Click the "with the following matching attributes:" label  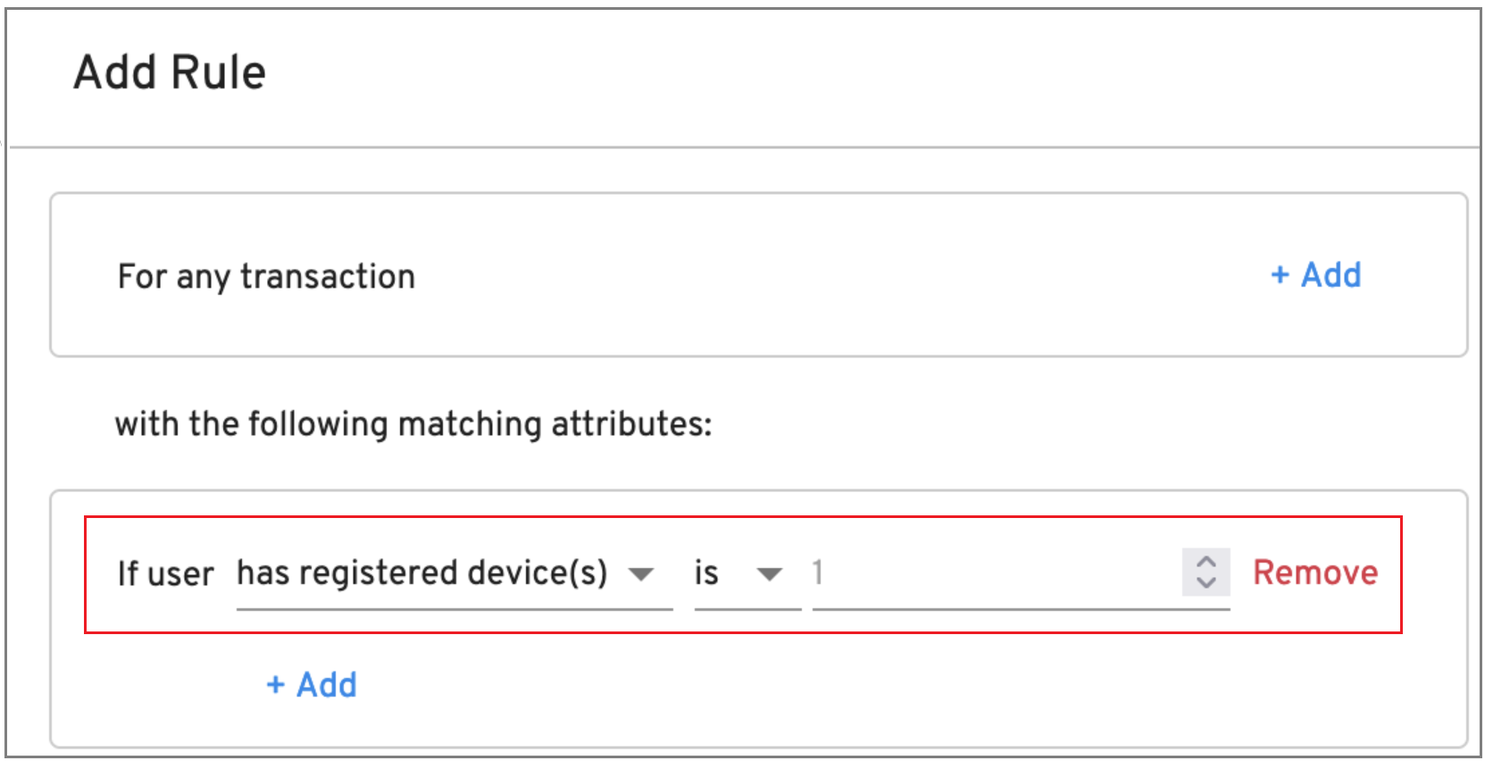click(x=413, y=424)
